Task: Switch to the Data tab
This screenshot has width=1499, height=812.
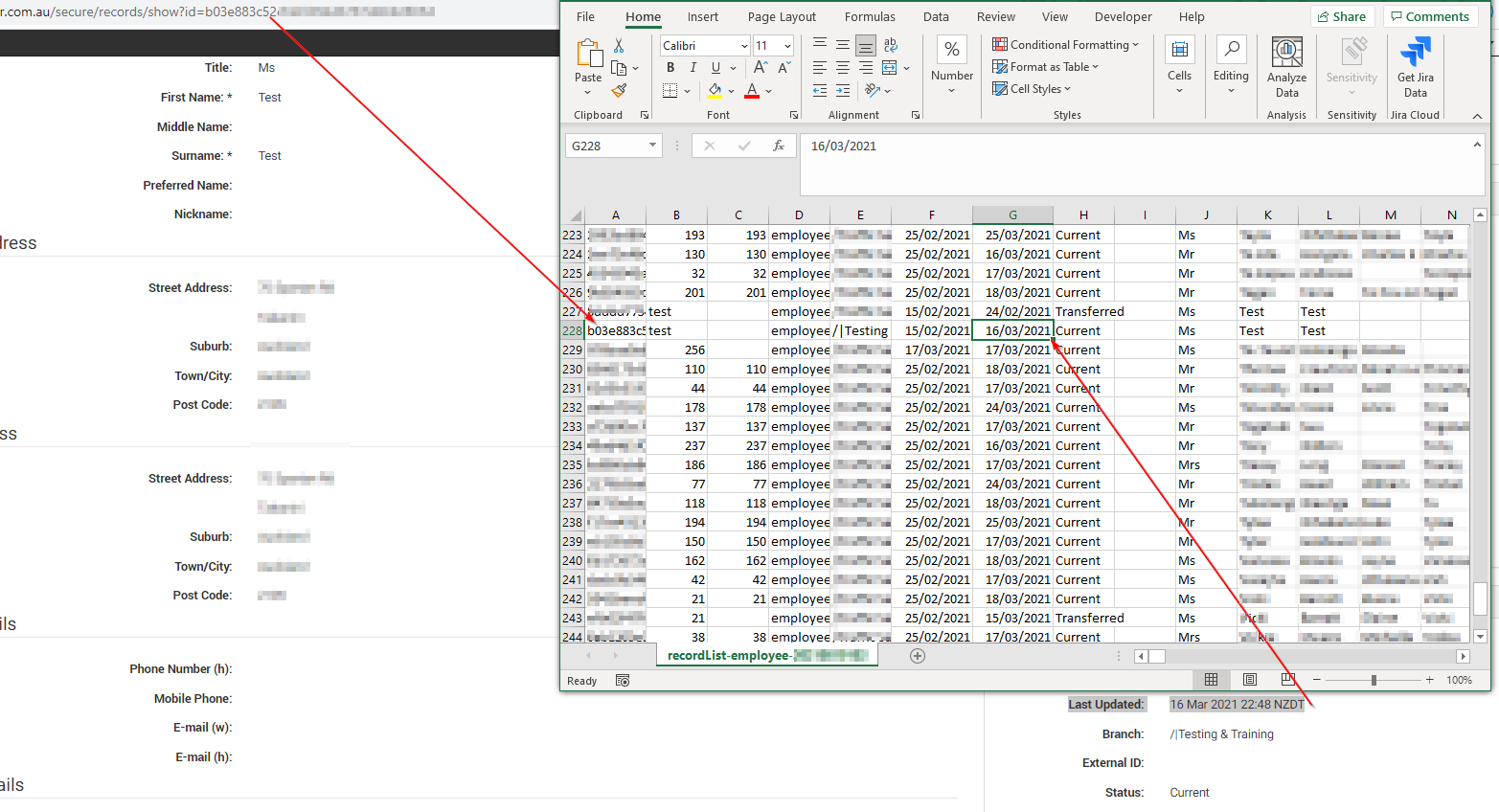Action: (936, 16)
